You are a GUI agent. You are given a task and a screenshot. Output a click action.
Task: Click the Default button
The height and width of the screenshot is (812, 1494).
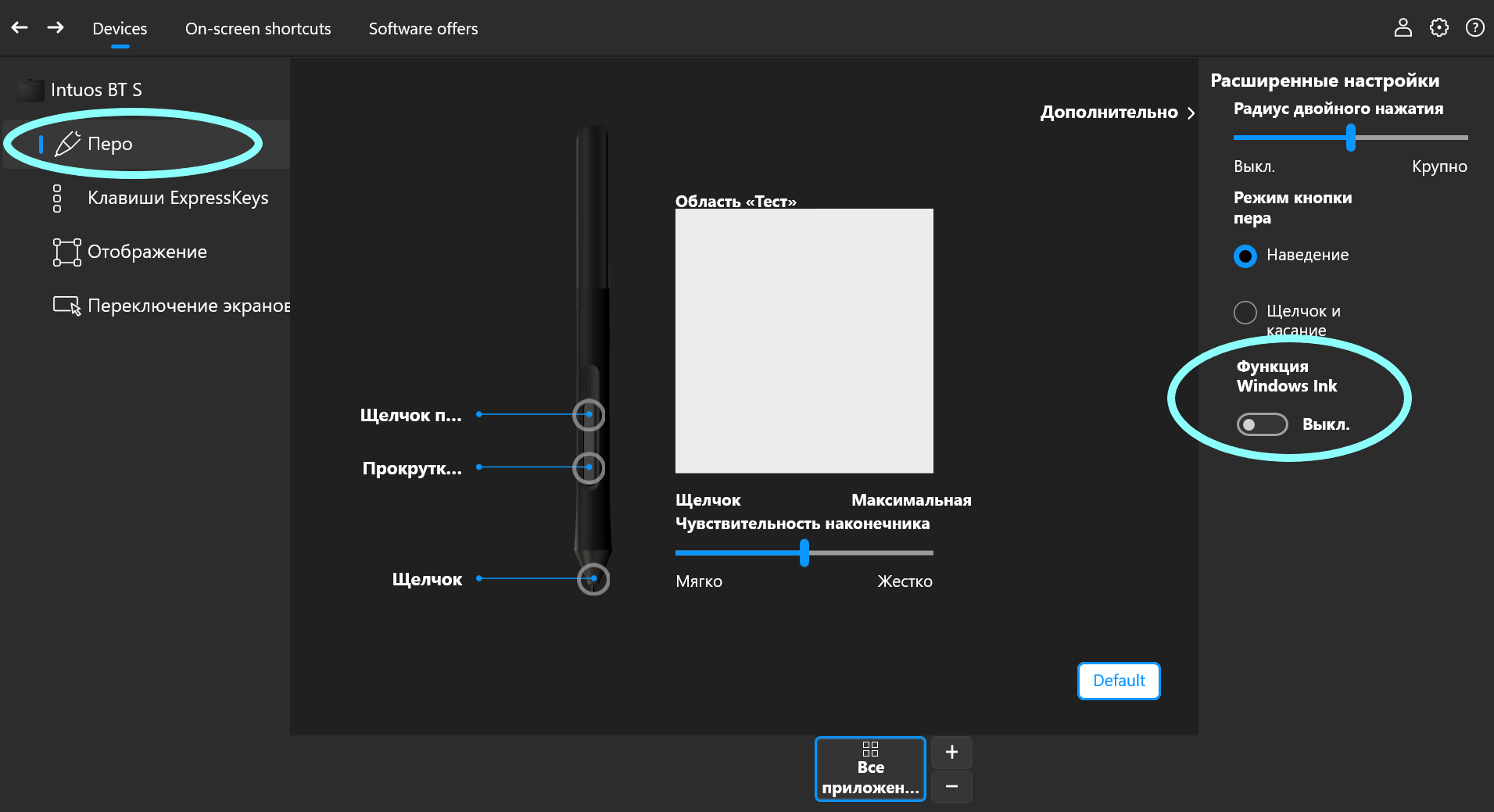tap(1118, 680)
